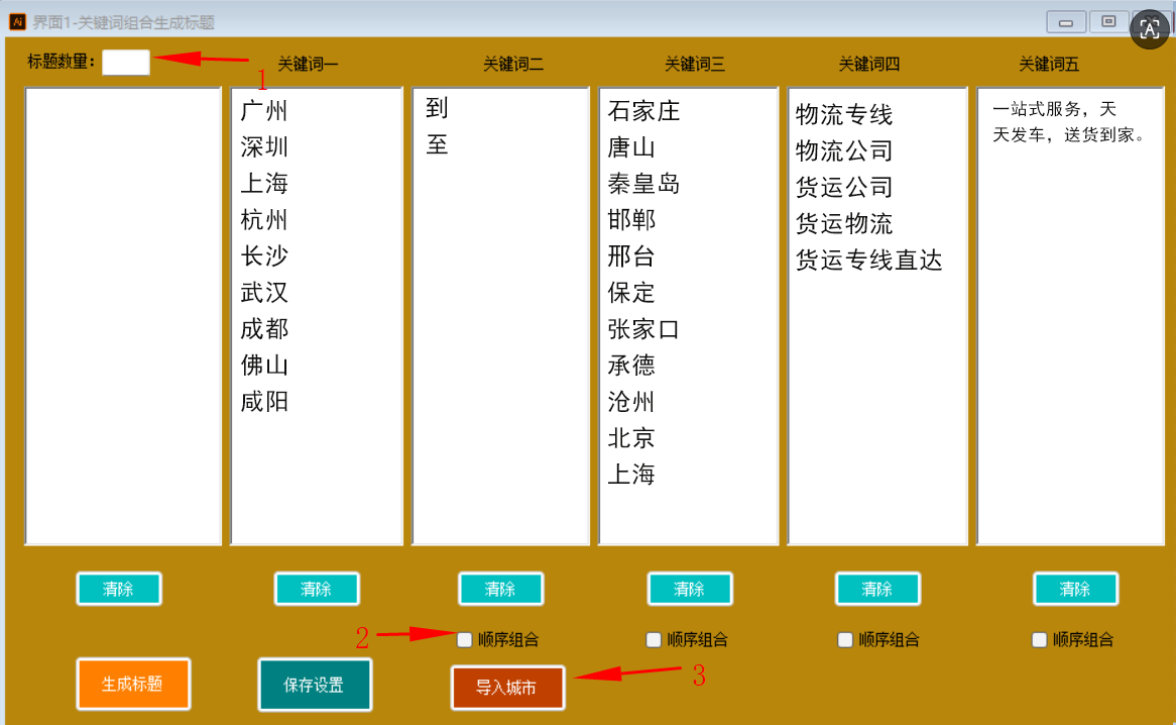Click 清除 beneath the 关键词三 city list

(689, 589)
